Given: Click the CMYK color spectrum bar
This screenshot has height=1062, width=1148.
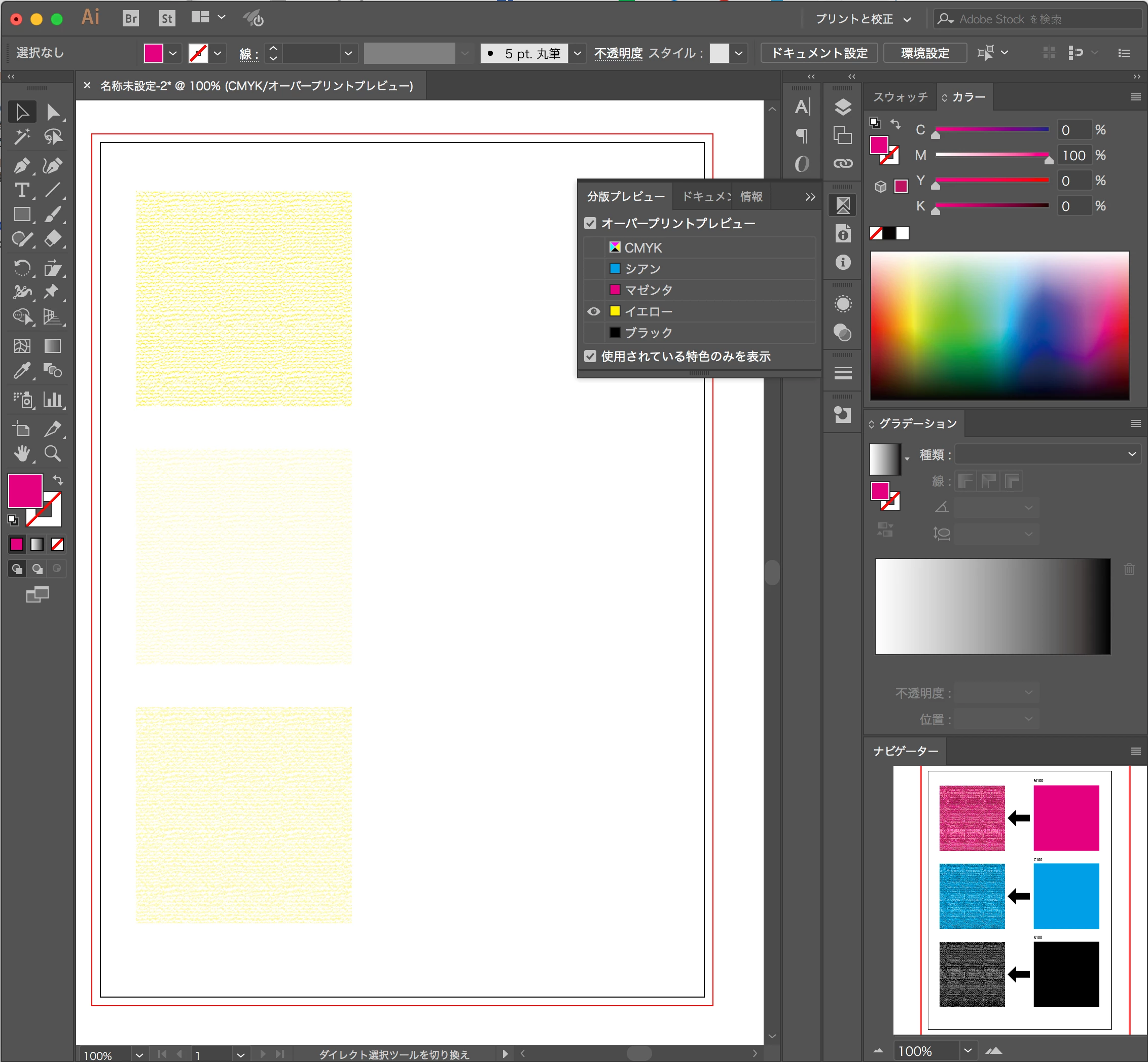Looking at the screenshot, I should 999,325.
